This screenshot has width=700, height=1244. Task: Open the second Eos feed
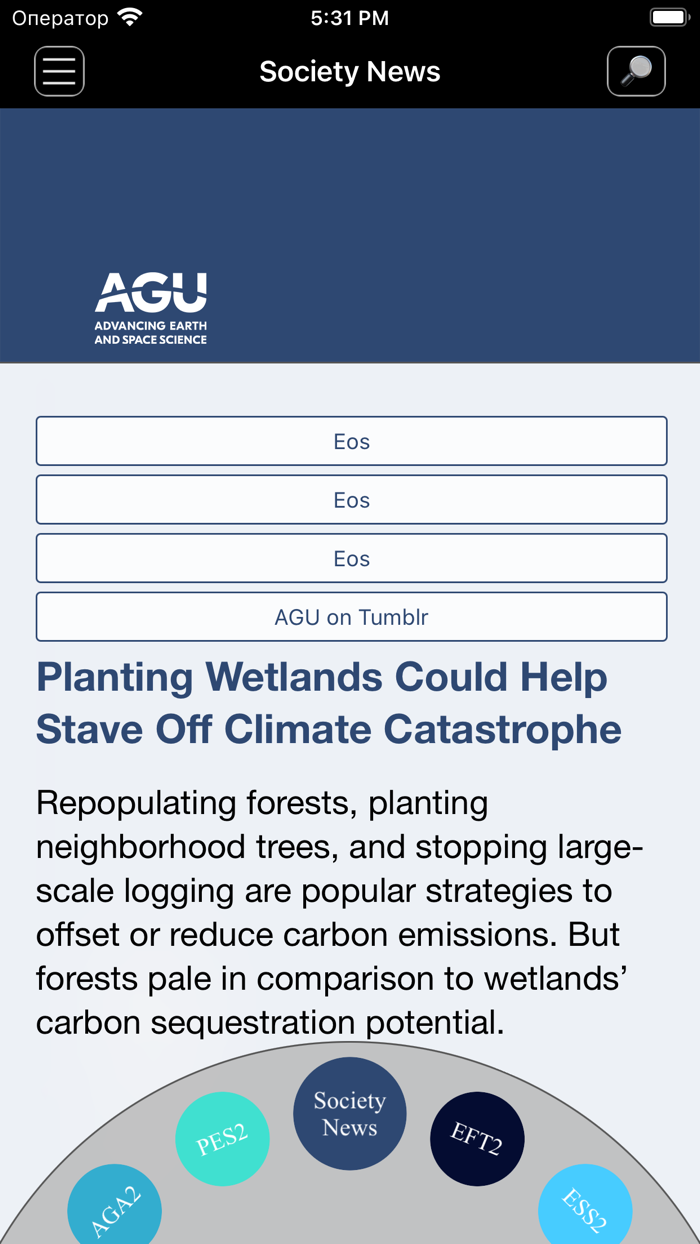tap(351, 499)
